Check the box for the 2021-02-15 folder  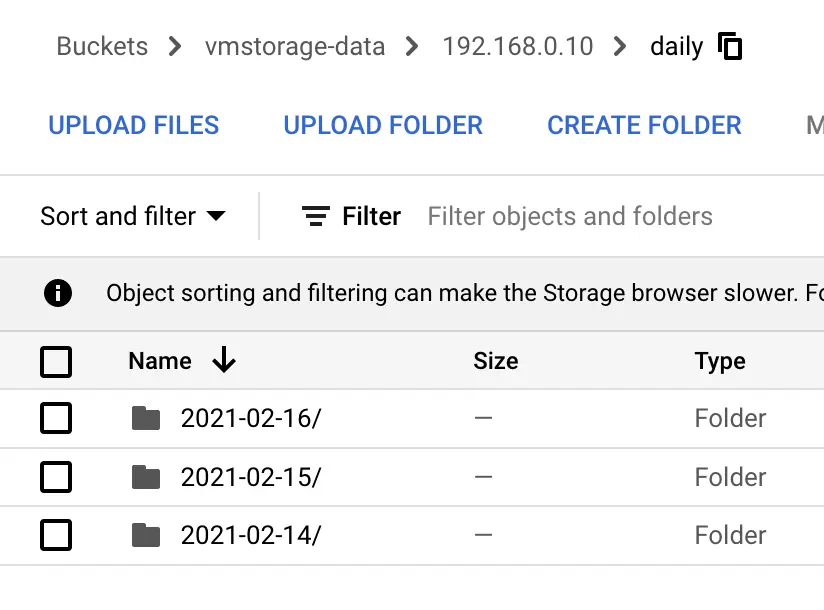coord(56,477)
